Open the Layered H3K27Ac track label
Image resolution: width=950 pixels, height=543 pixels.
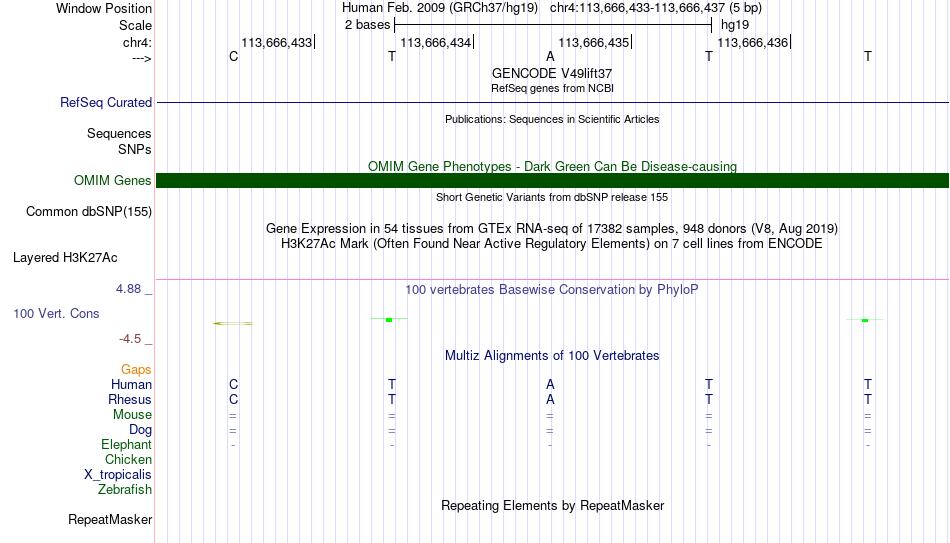tap(65, 258)
